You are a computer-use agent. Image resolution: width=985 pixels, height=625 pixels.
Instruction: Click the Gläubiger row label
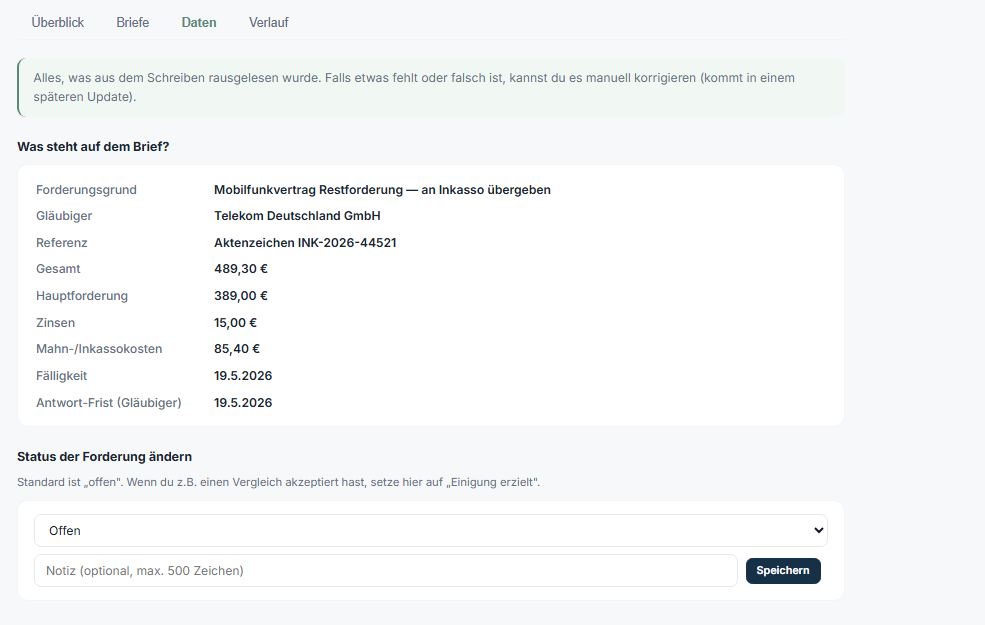coord(64,215)
